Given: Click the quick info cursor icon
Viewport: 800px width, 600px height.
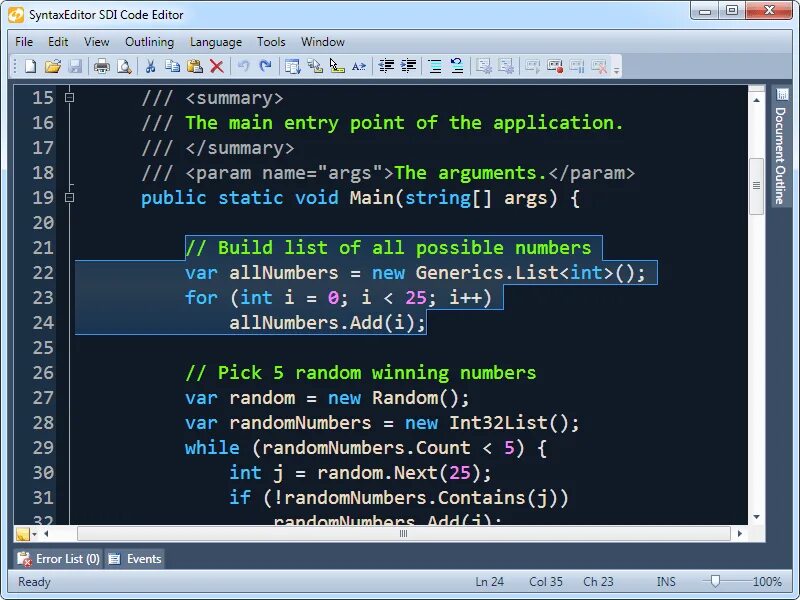Looking at the screenshot, I should click(337, 66).
